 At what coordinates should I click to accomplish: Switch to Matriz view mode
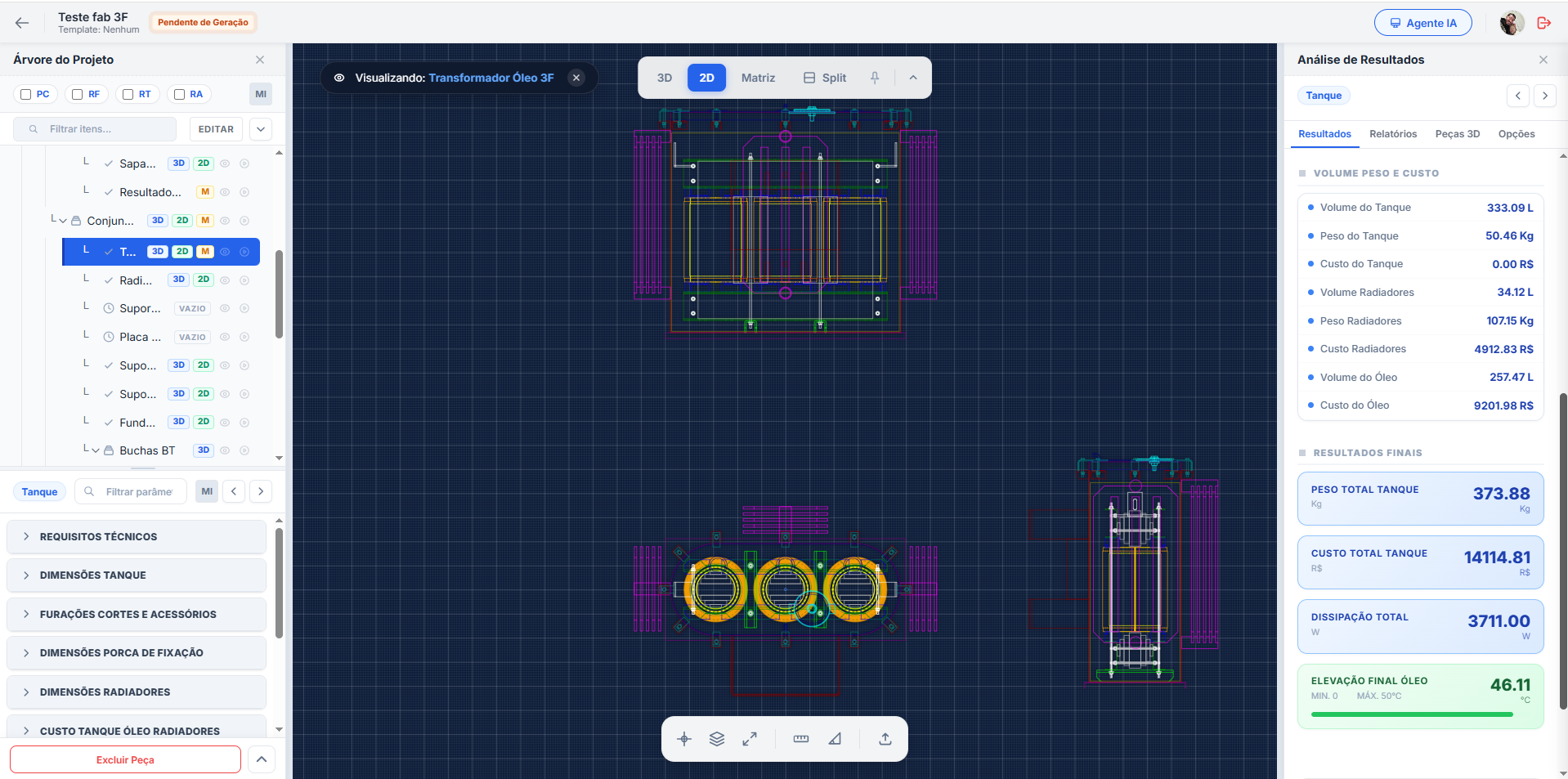(x=758, y=78)
